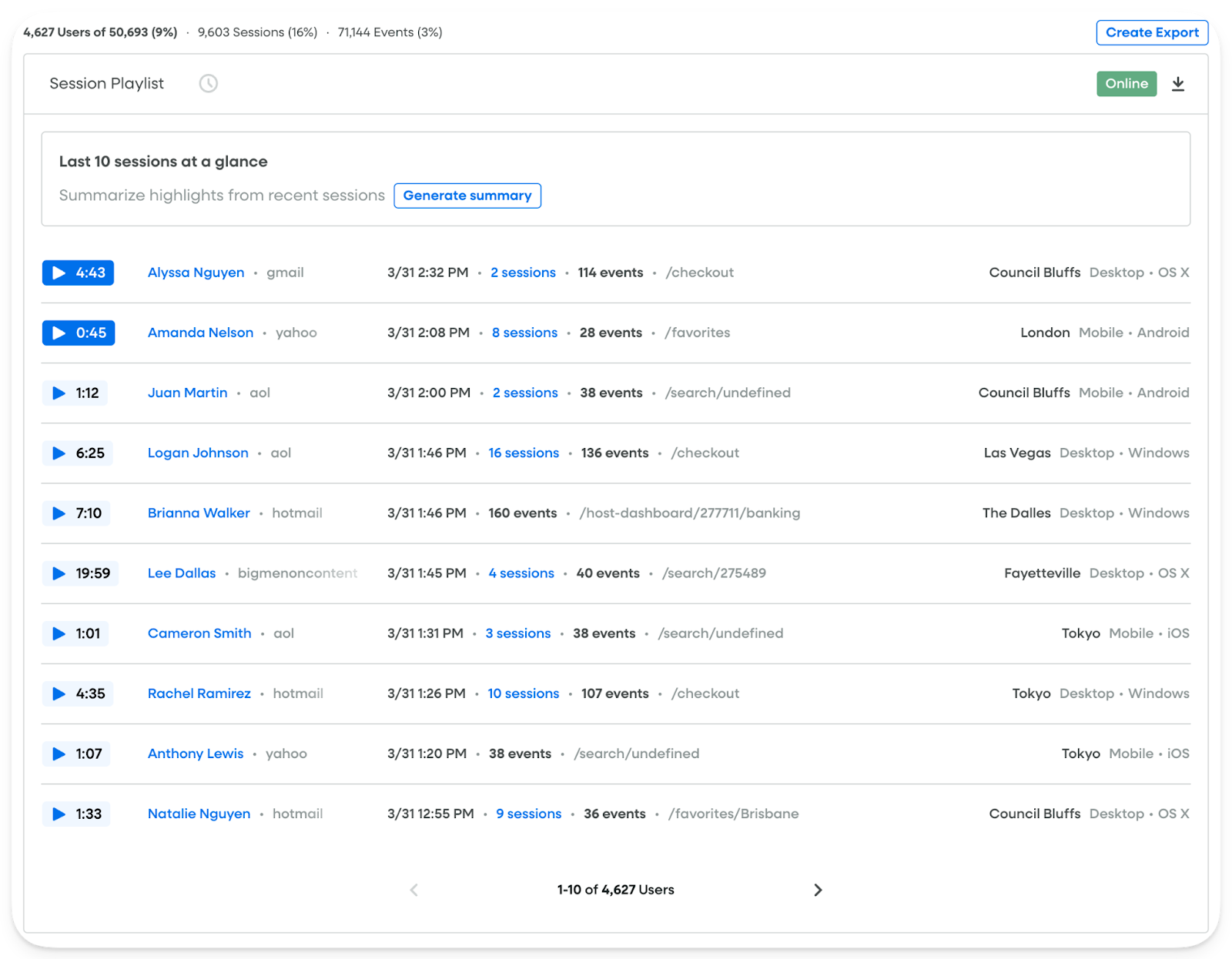Click the Create Export button
Screen dimensions: 1232x959
[1152, 32]
